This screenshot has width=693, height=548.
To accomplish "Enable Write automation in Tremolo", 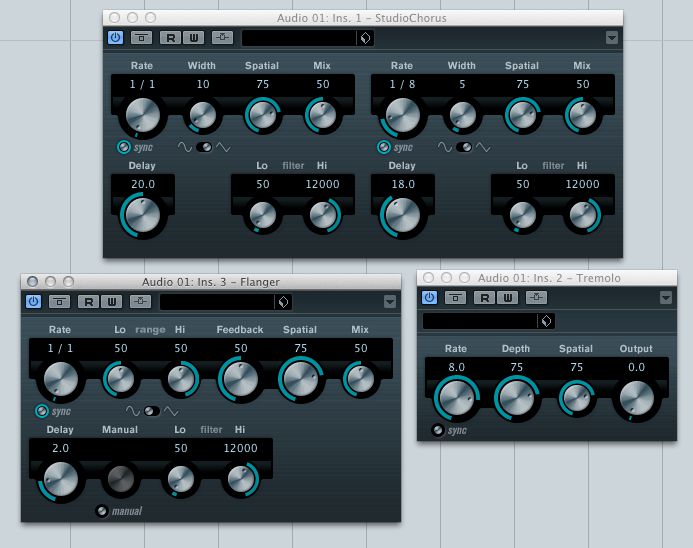I will 507,297.
